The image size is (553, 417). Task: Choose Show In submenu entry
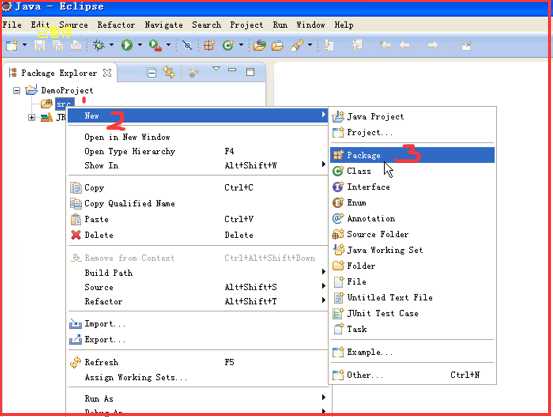coord(198,165)
